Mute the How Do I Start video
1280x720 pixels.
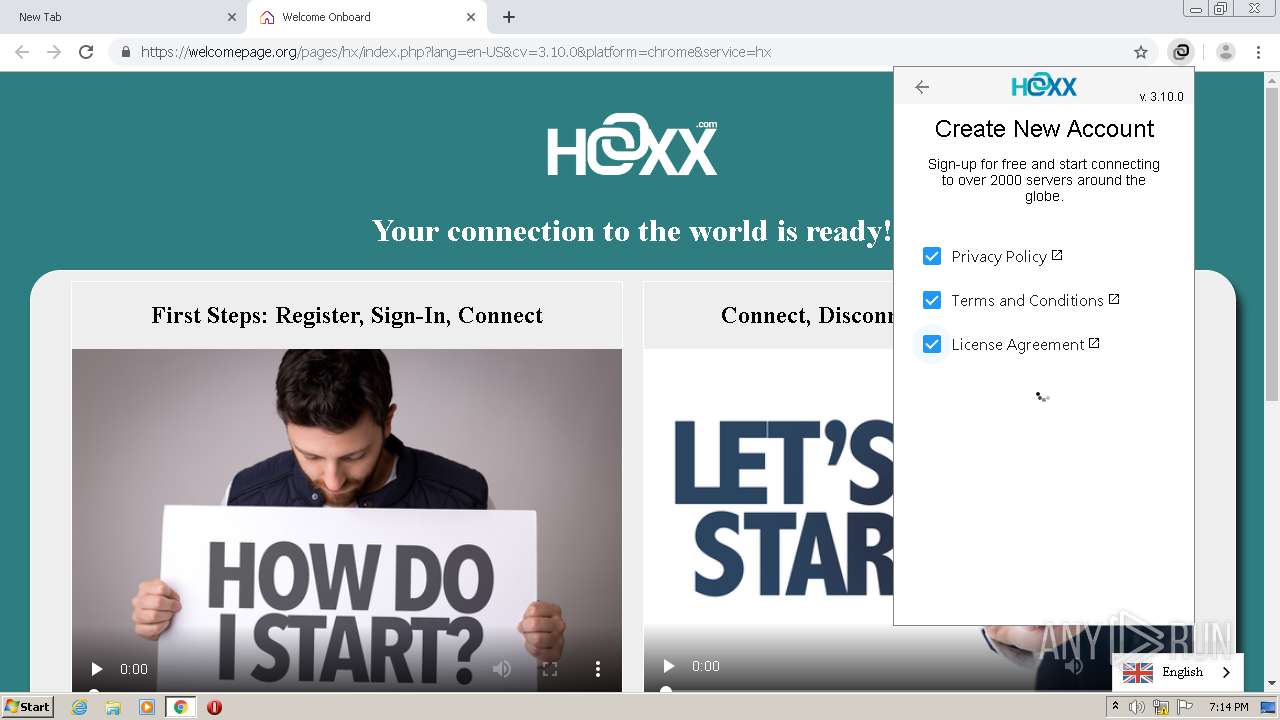point(502,669)
